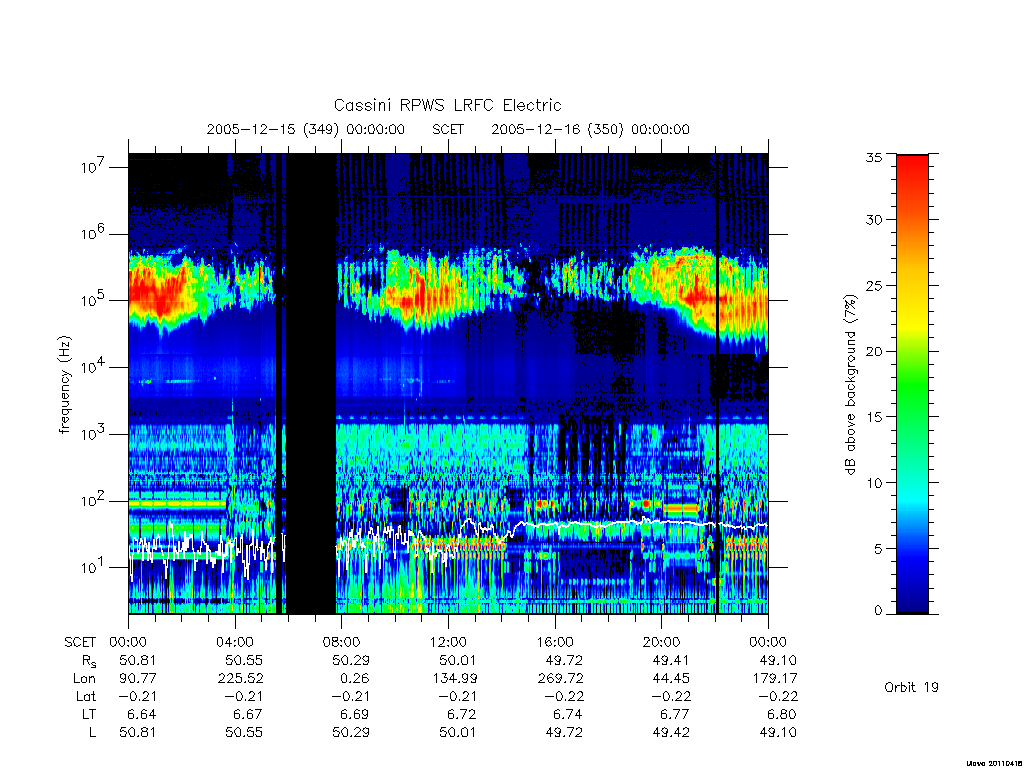Click the '20' color bar tick value
1024x768 pixels.
[873, 351]
